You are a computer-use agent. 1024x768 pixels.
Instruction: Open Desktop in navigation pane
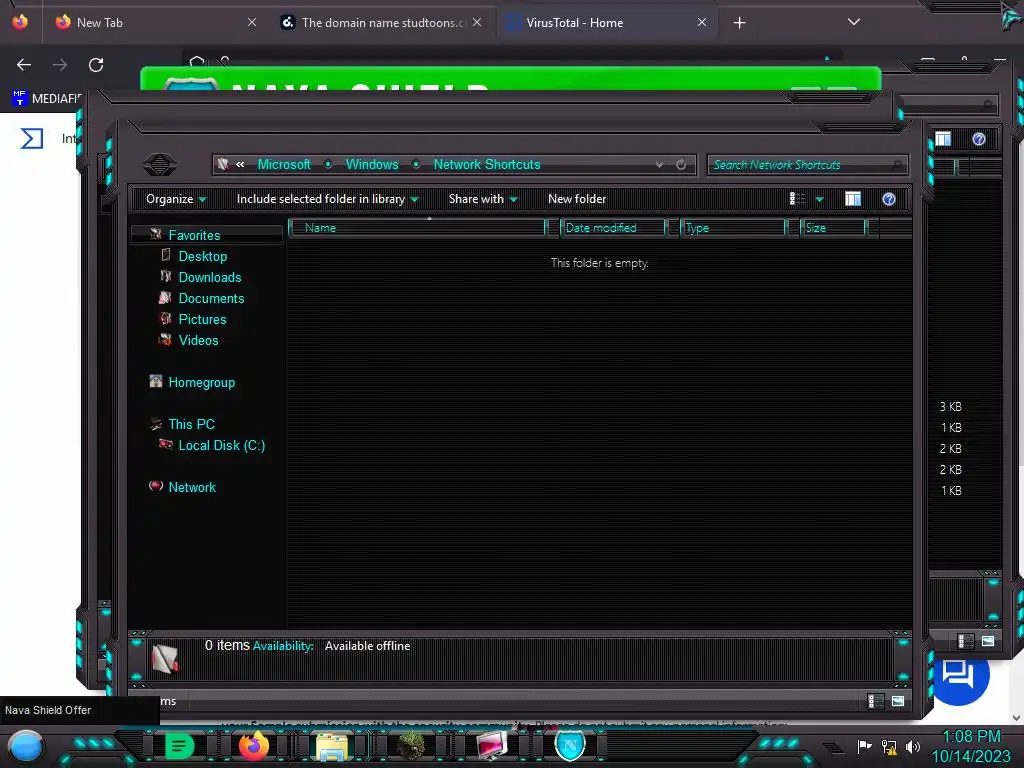click(x=202, y=257)
